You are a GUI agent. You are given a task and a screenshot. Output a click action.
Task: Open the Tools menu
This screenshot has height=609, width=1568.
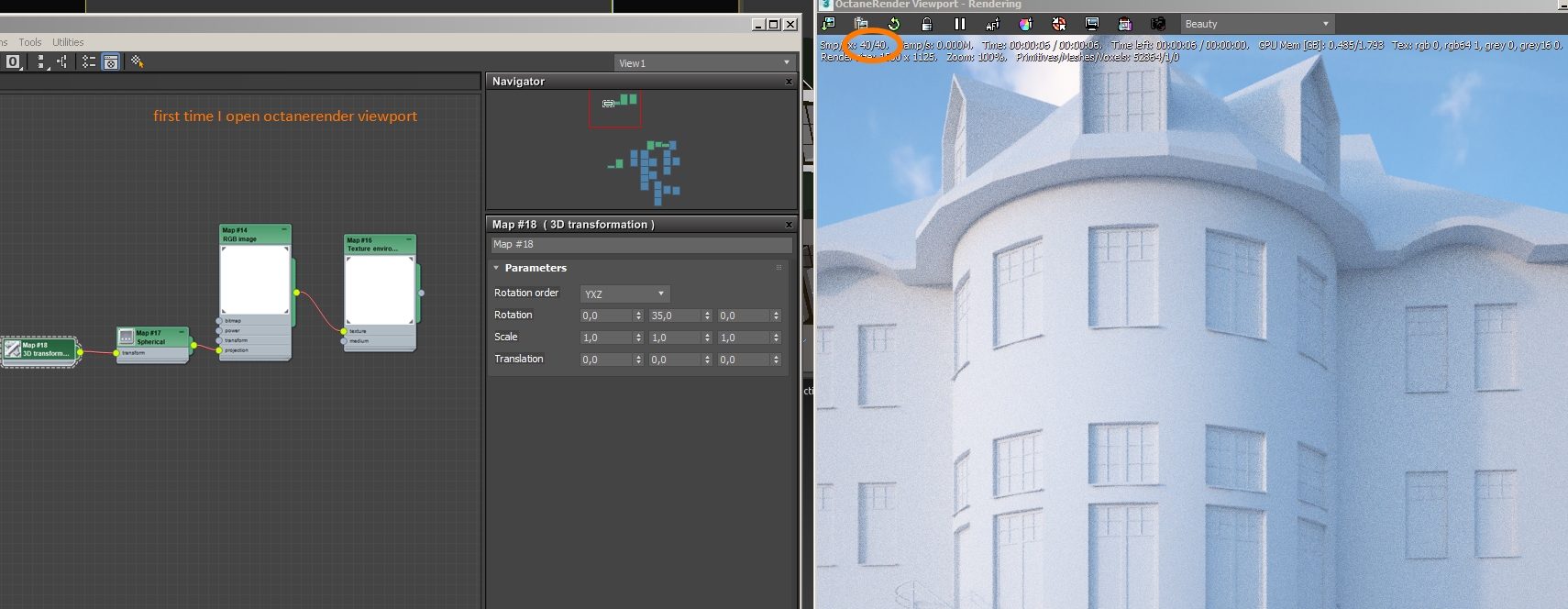click(x=30, y=42)
